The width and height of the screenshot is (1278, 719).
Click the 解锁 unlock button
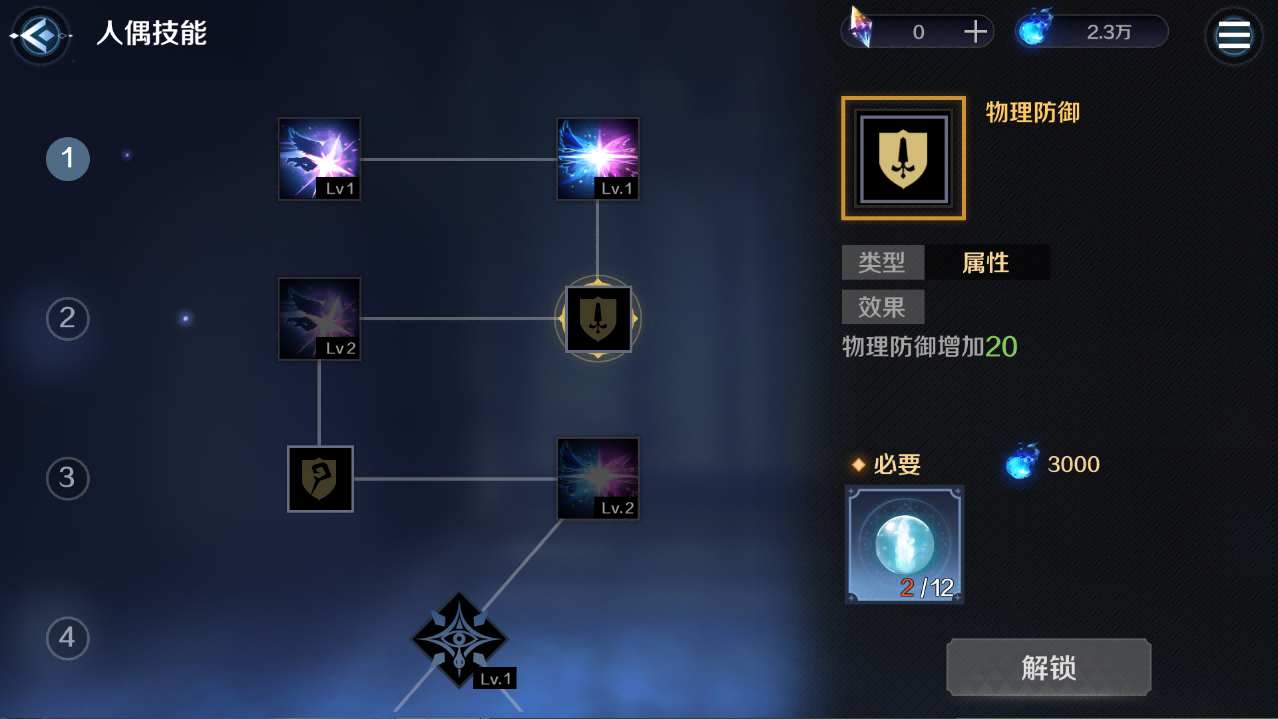1048,667
